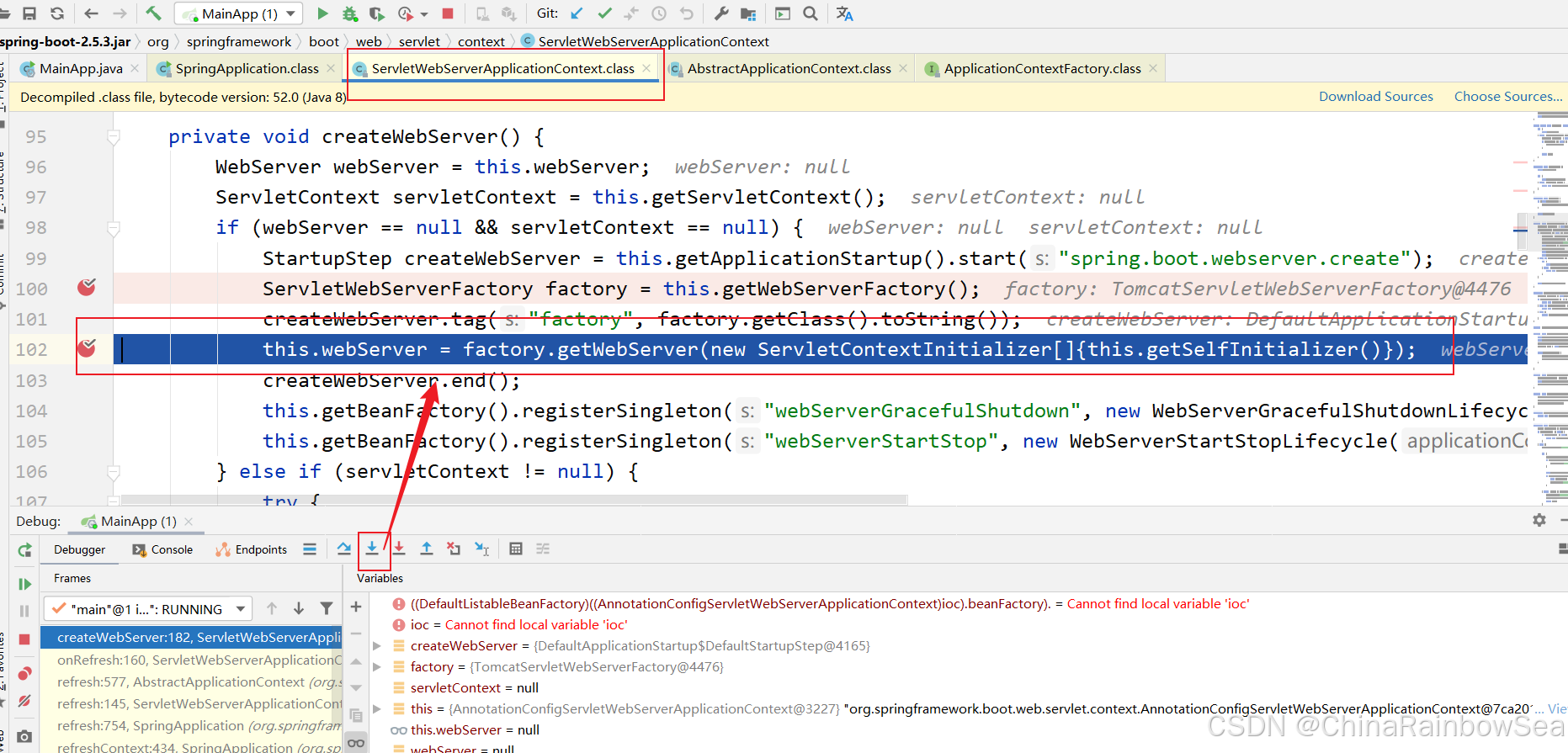The width and height of the screenshot is (1568, 753).
Task: Click the Choose Sources link
Action: (1507, 97)
